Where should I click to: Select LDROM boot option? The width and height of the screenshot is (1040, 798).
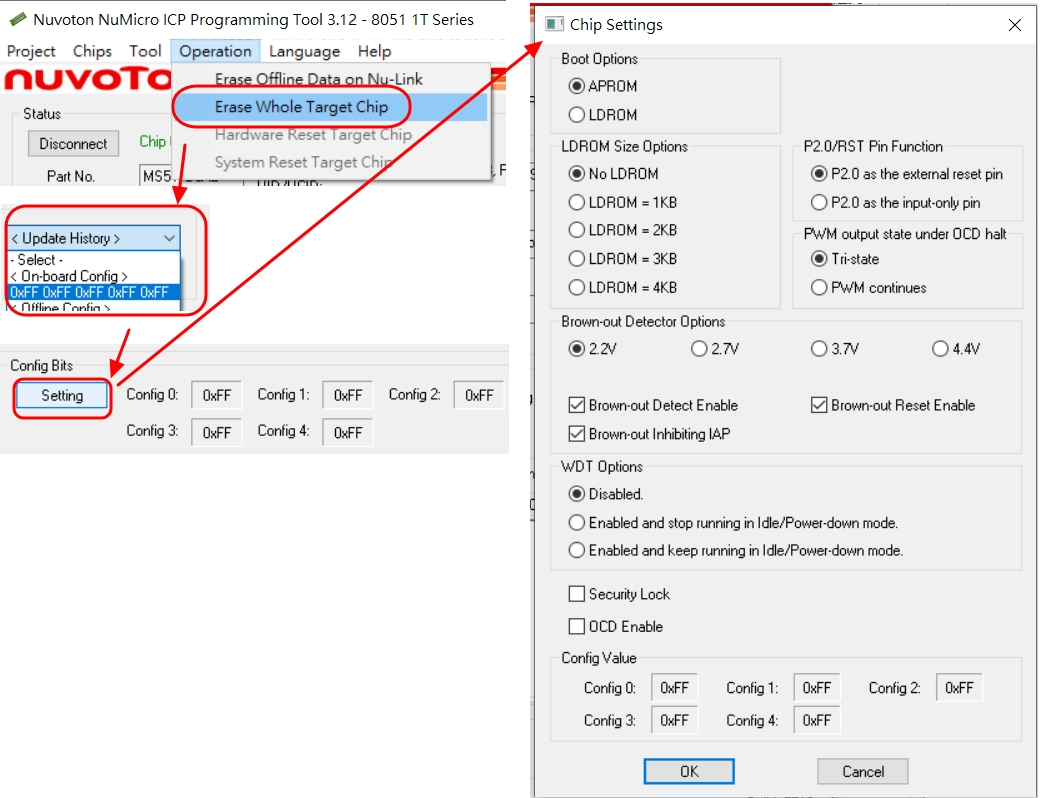coord(603,115)
